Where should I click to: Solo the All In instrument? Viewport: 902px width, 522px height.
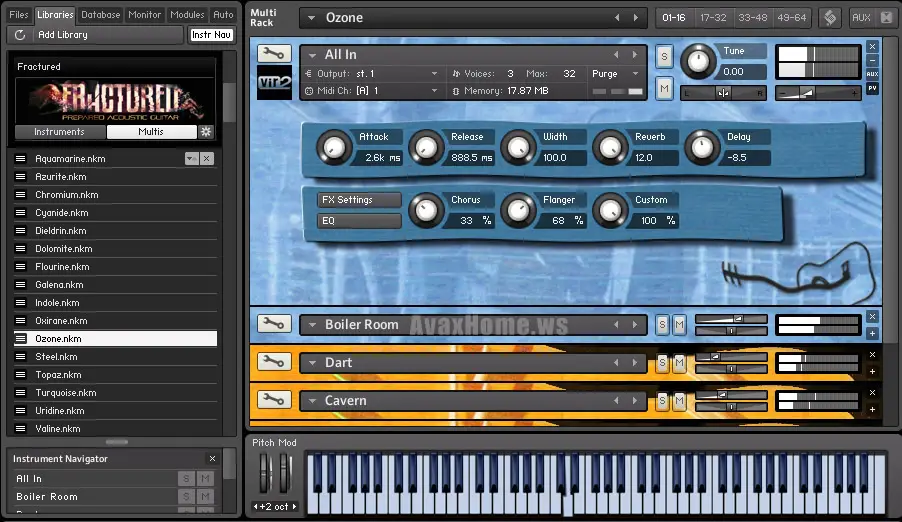664,57
